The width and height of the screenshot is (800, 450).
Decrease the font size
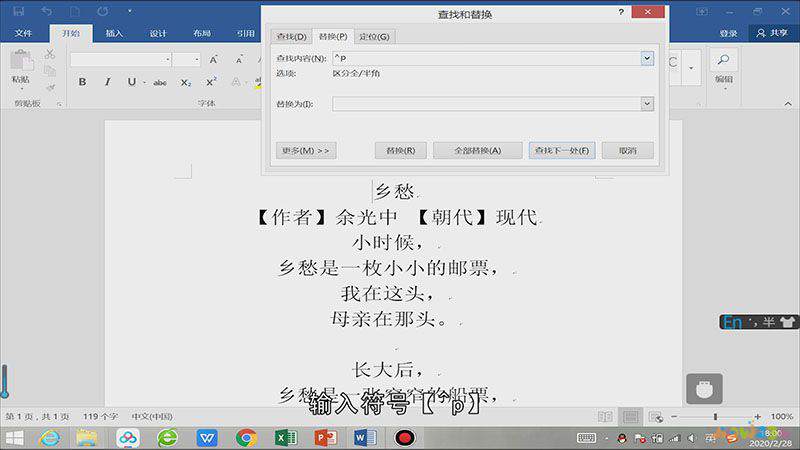pyautogui.click(x=239, y=60)
